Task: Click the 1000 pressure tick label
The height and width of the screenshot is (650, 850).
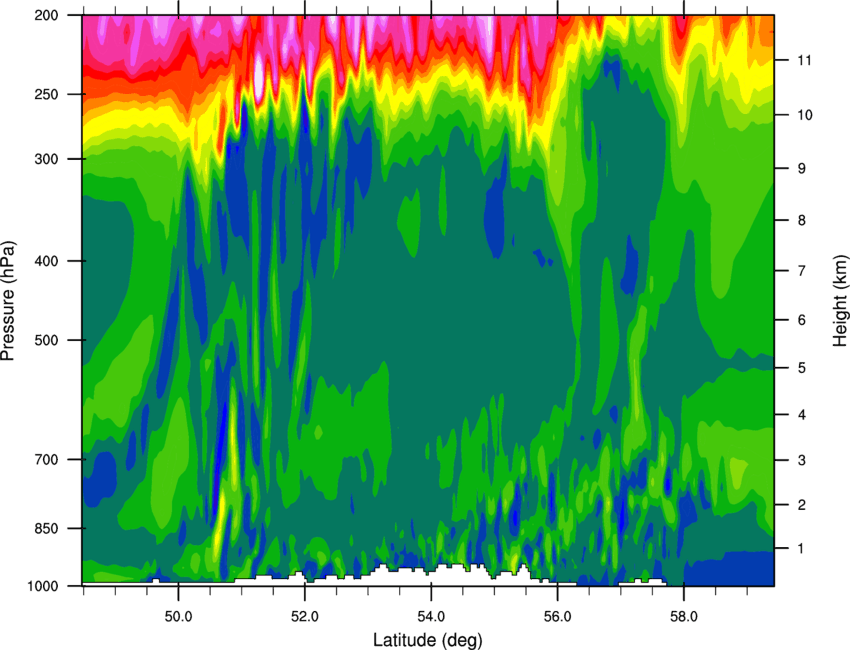Action: click(43, 586)
